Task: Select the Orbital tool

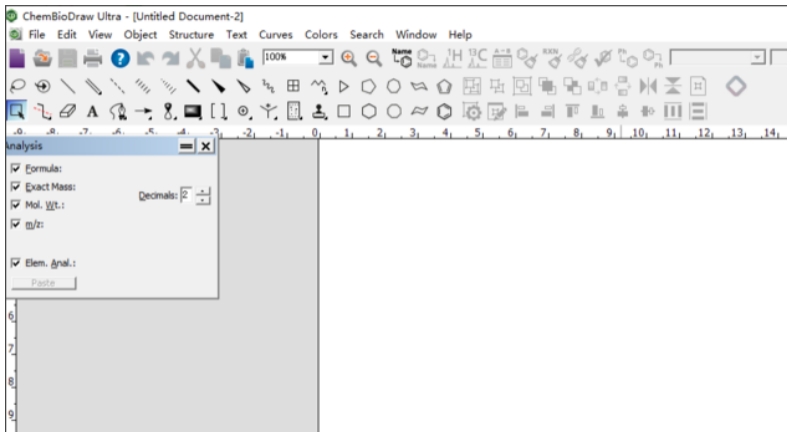Action: click(168, 111)
